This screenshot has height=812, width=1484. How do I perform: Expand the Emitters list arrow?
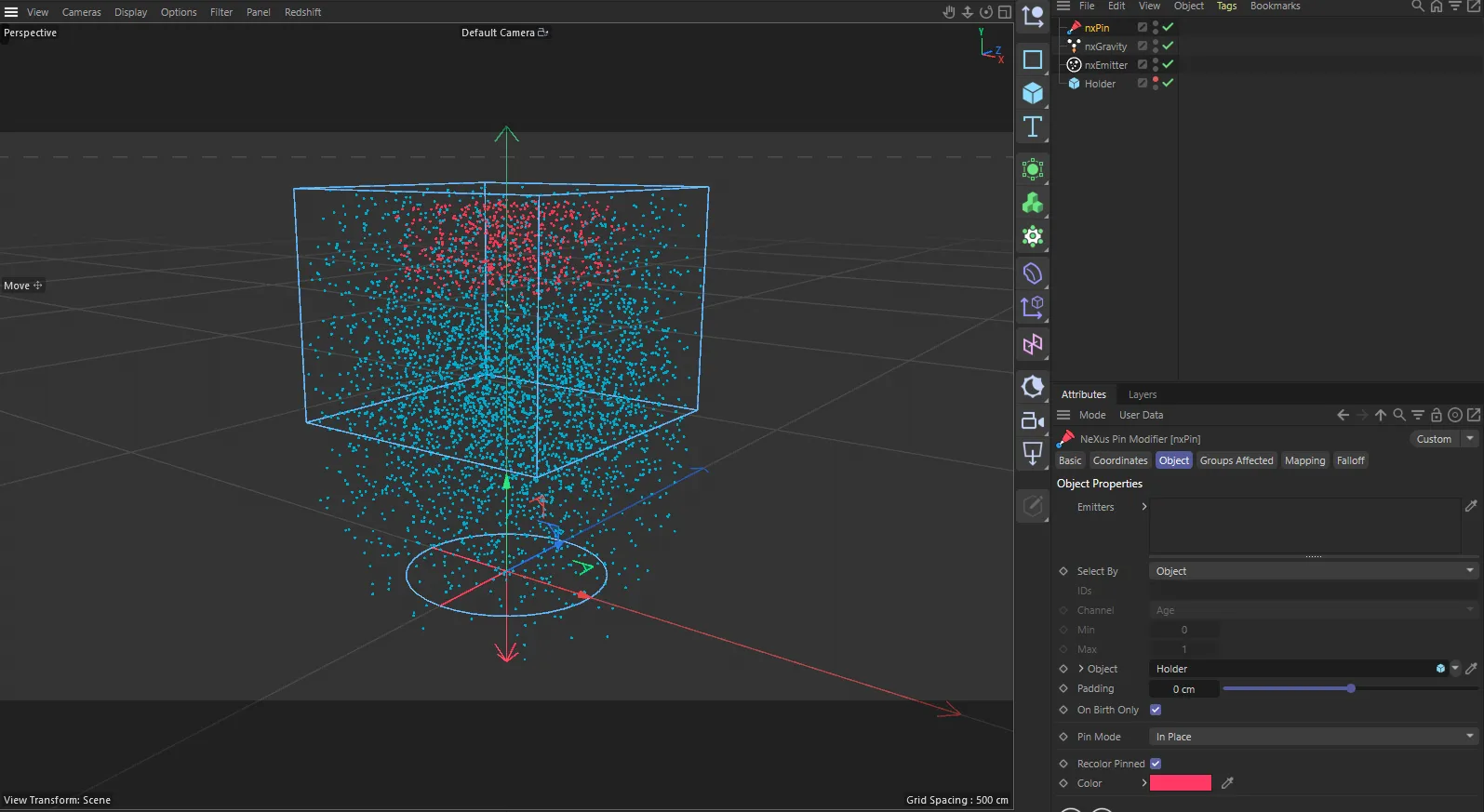tap(1143, 507)
